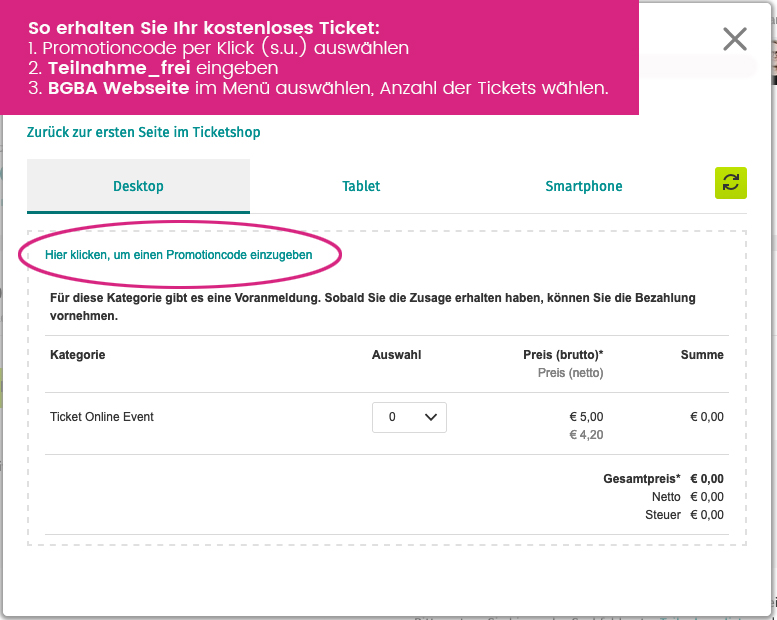Open the Ticket Online Event quantity dropdown
Screen dimensions: 777x620
409,417
